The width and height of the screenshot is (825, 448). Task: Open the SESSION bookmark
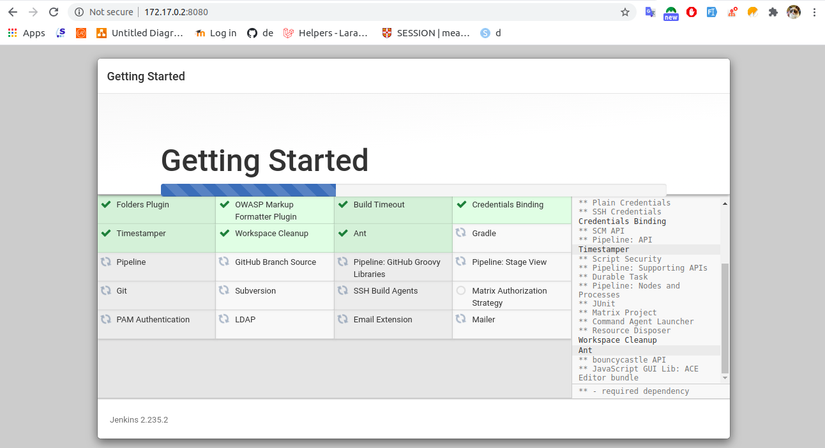(x=425, y=33)
